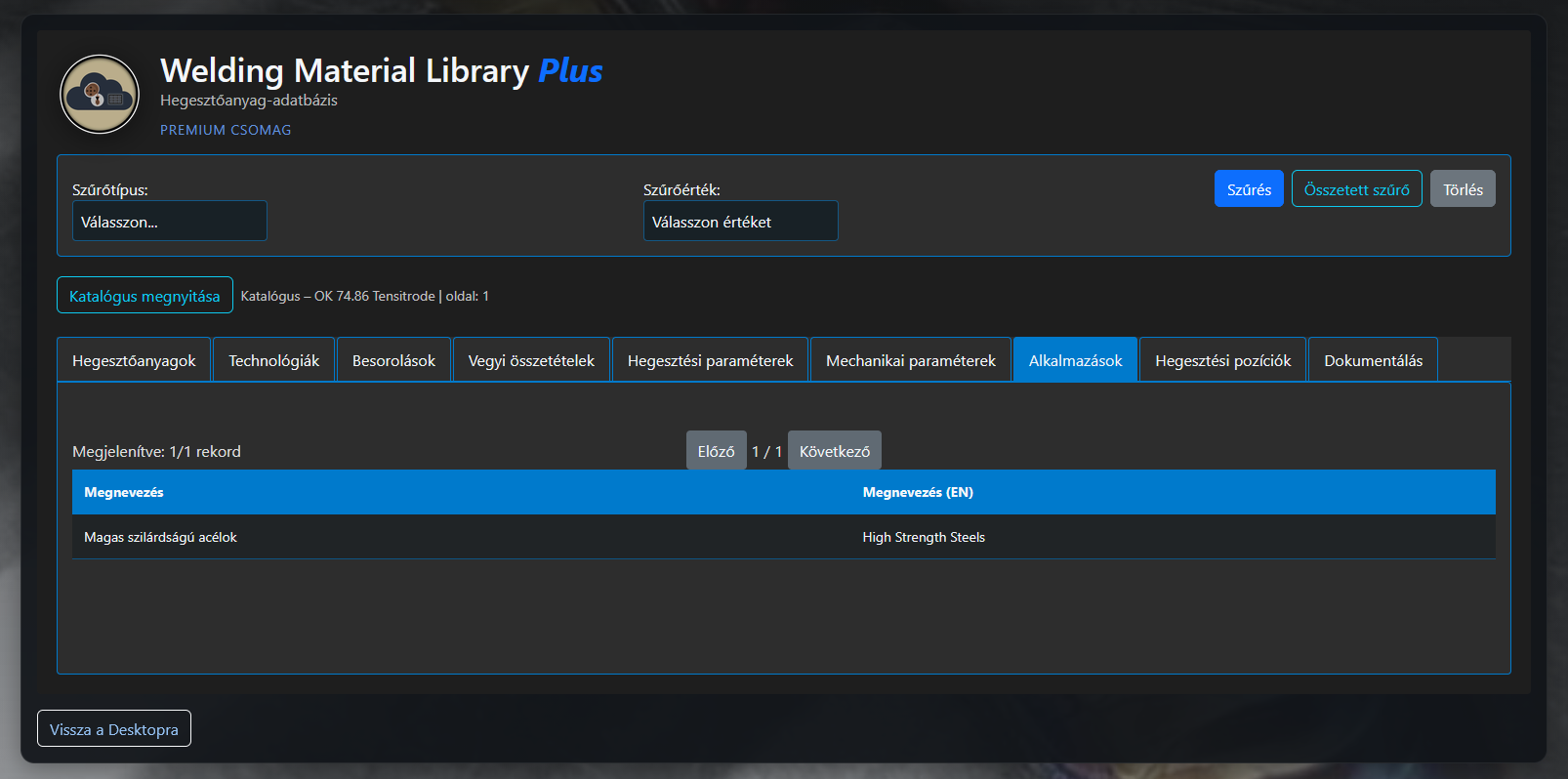Switch to the Technológiák tab

[x=274, y=360]
